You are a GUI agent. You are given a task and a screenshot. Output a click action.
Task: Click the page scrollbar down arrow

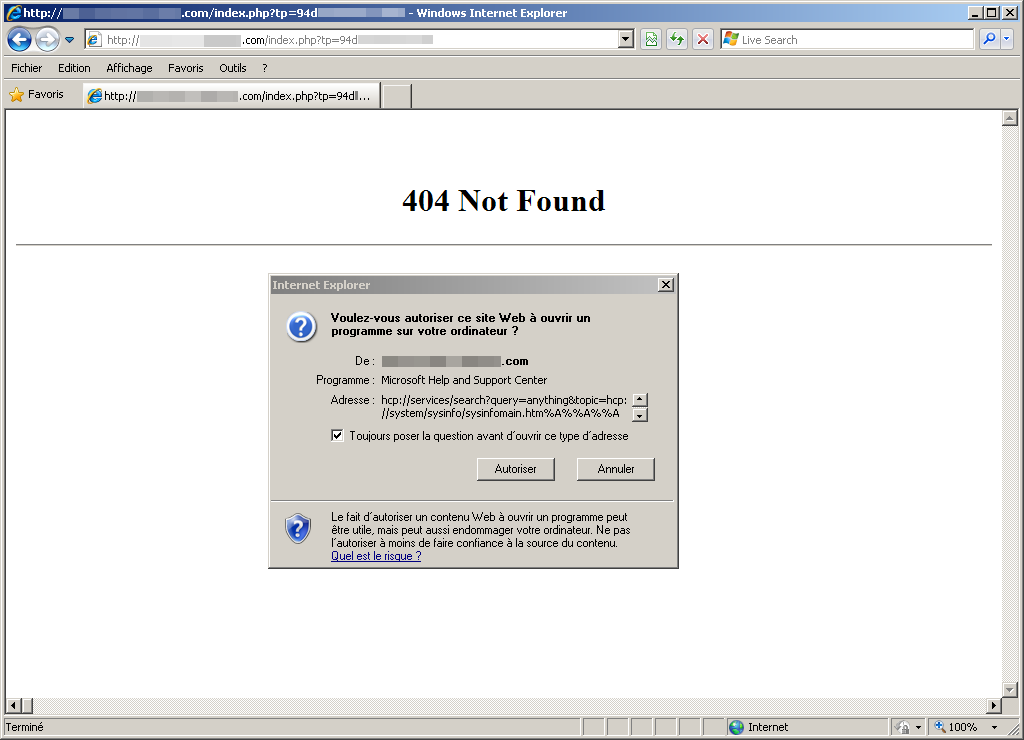click(1010, 690)
